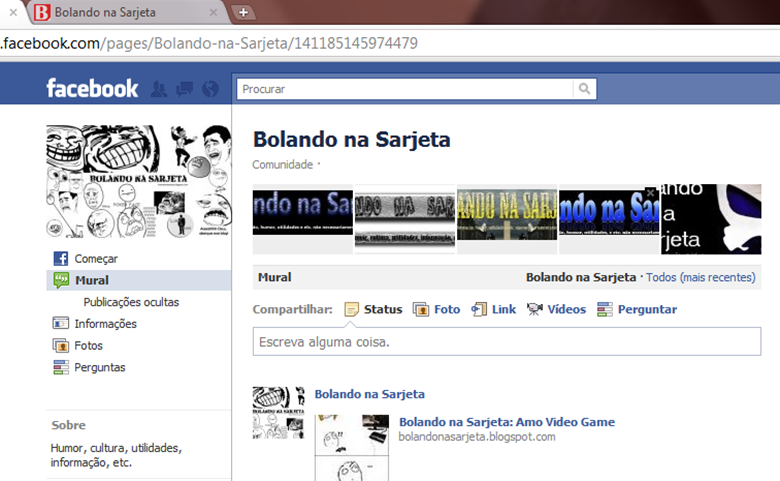Screen dimensions: 780x481
Task: Click the Informações card icon
Action: pos(61,323)
